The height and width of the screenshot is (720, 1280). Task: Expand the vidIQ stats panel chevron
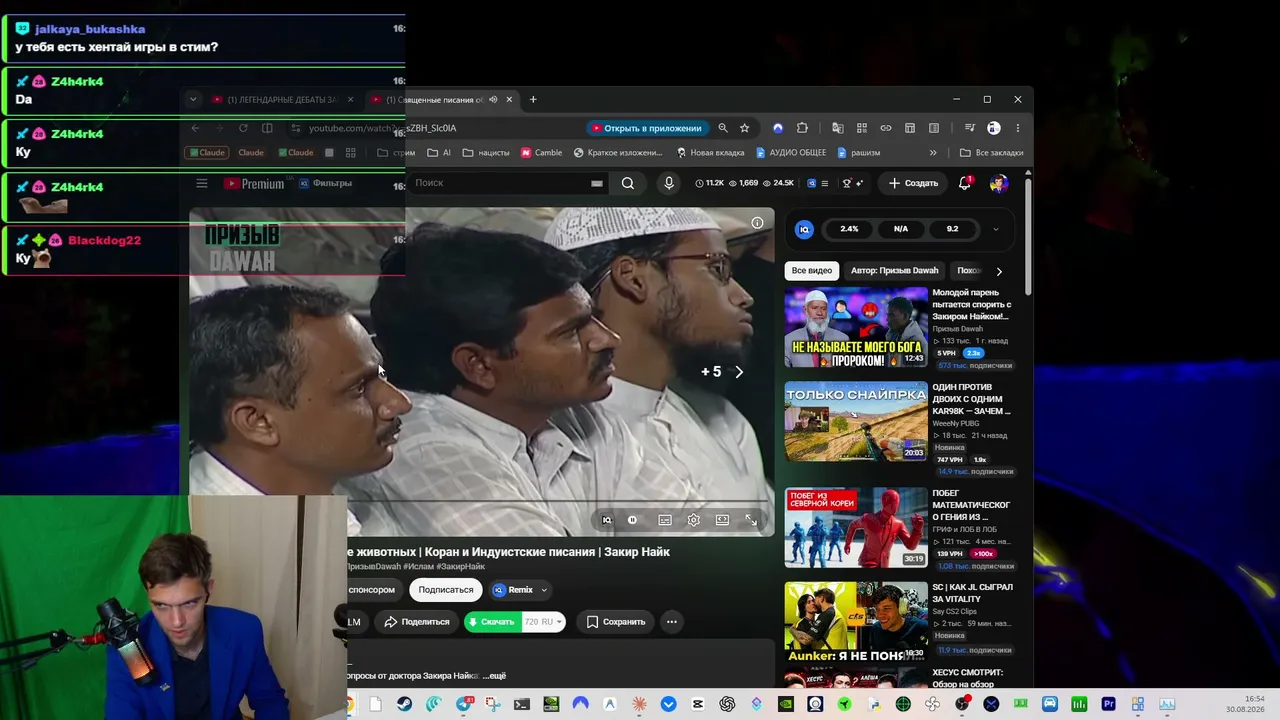pos(995,229)
